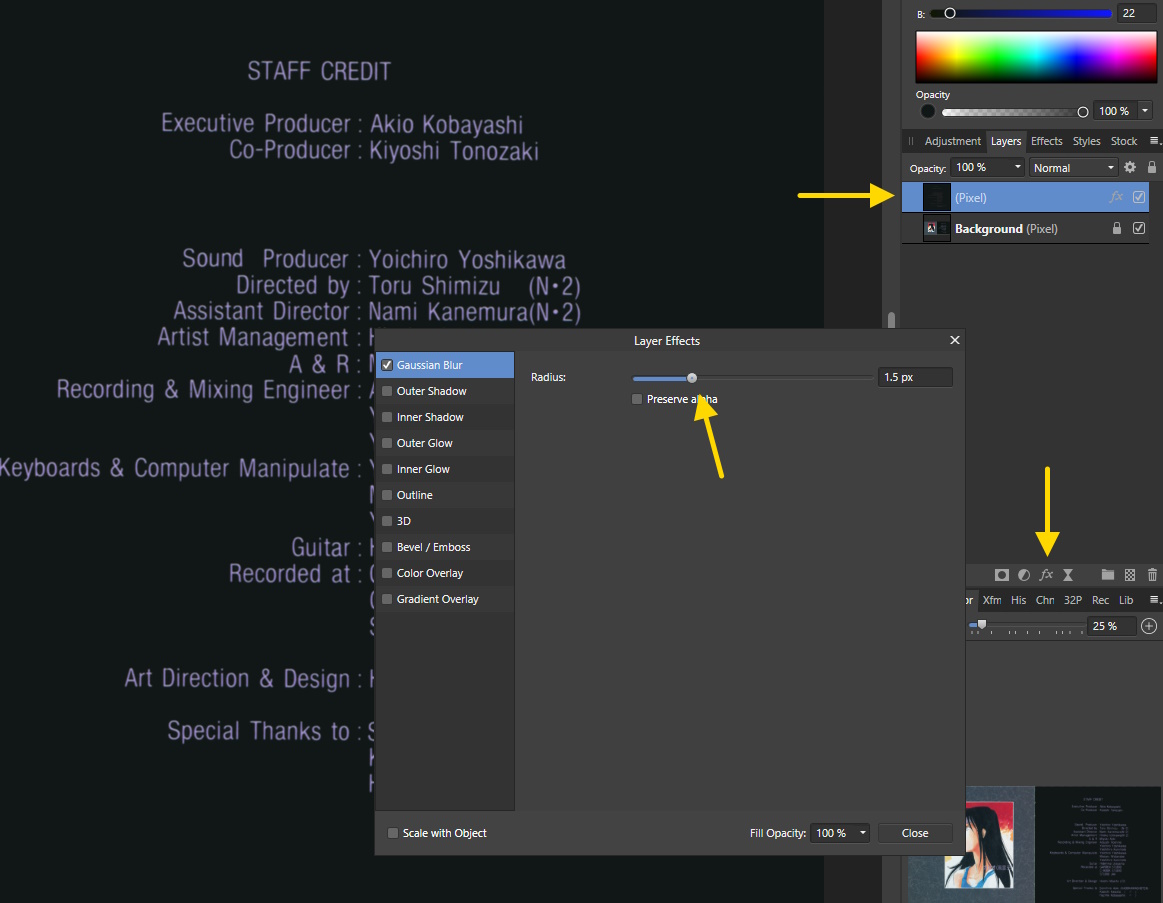Open the Normal blend mode dropdown
Screen dimensions: 1163x903
tap(1074, 168)
